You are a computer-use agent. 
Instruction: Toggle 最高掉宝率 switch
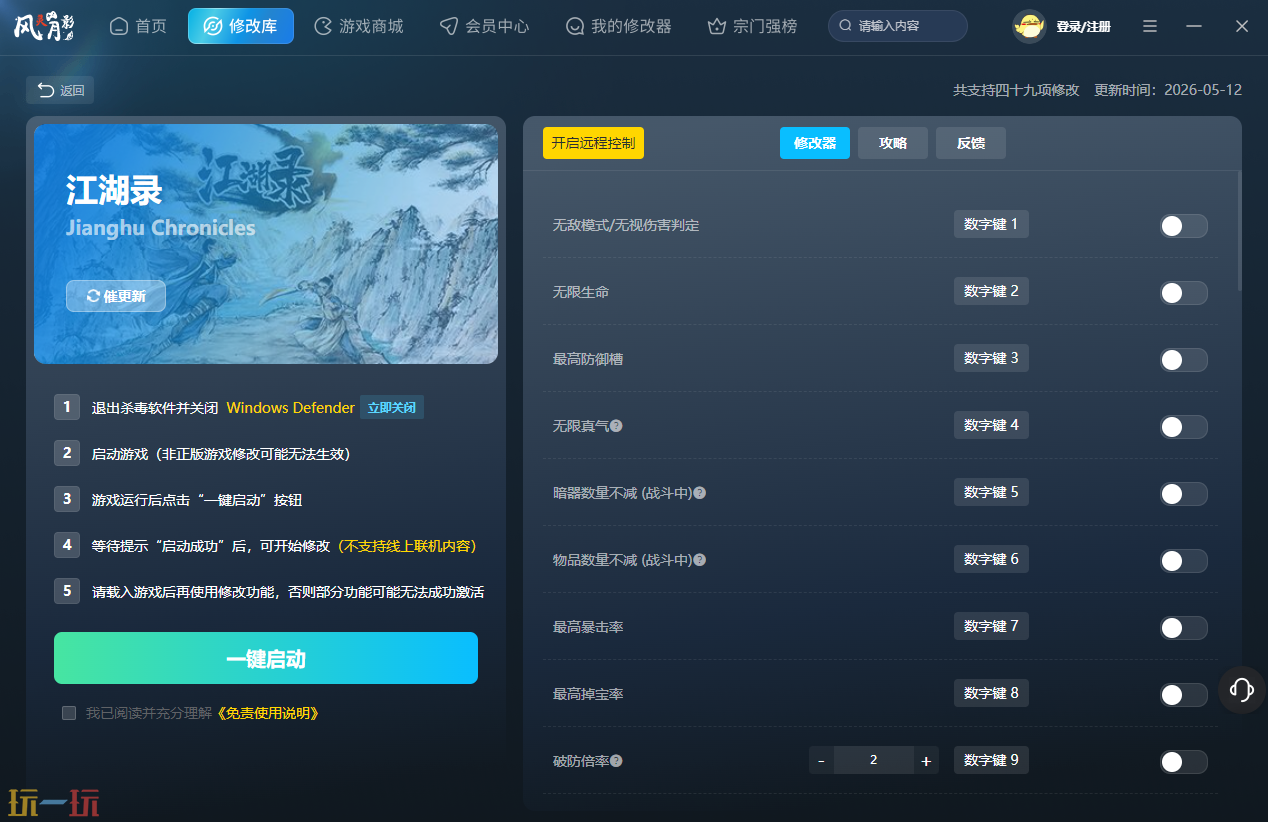pyautogui.click(x=1184, y=695)
